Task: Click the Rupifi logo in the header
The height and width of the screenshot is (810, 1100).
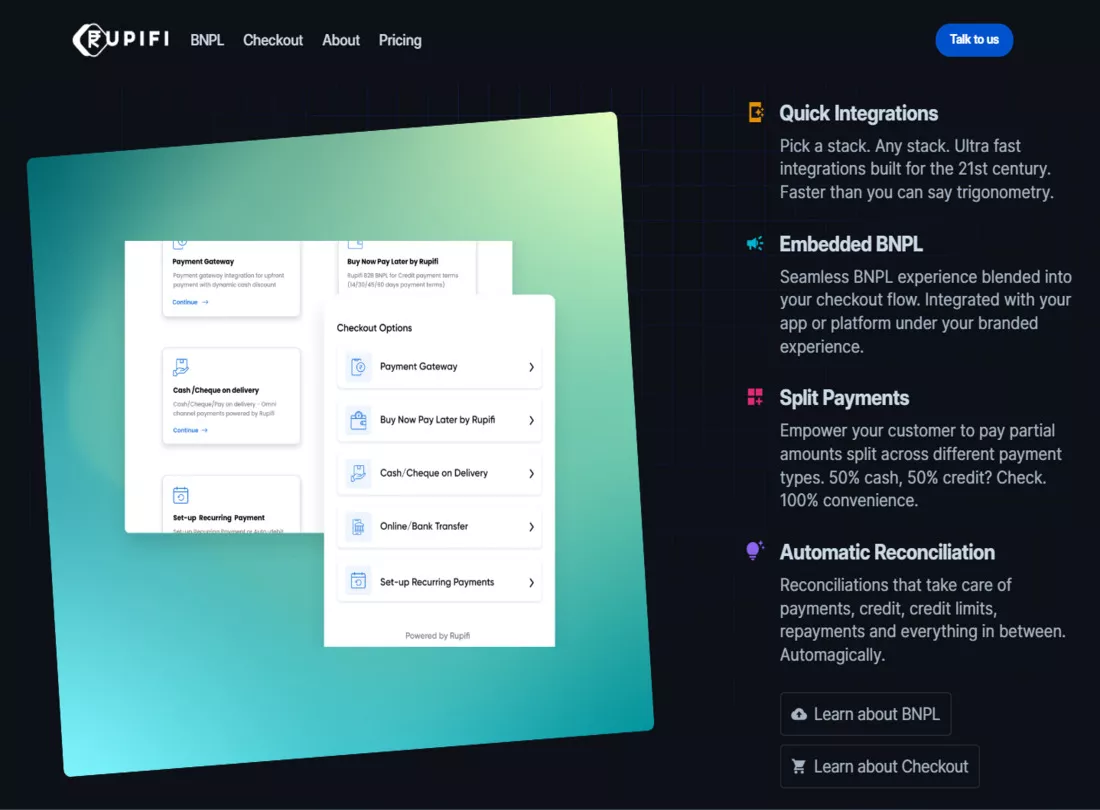Action: [121, 39]
